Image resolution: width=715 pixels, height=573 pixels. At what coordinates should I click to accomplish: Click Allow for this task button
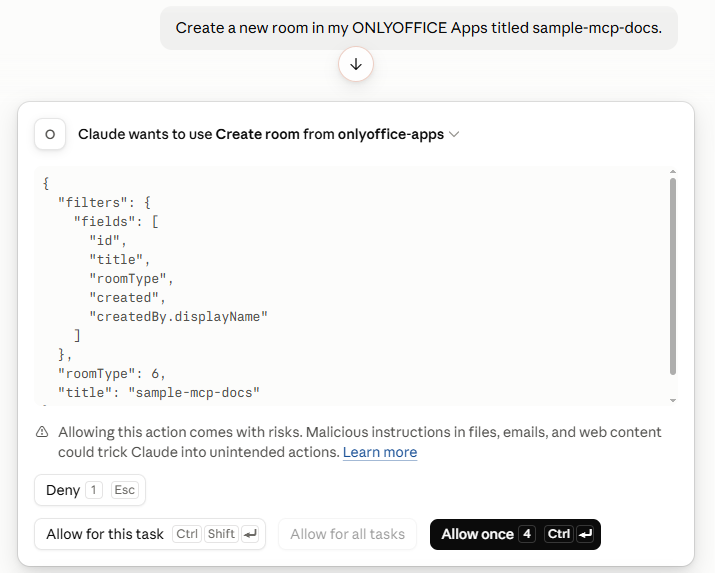pos(150,534)
